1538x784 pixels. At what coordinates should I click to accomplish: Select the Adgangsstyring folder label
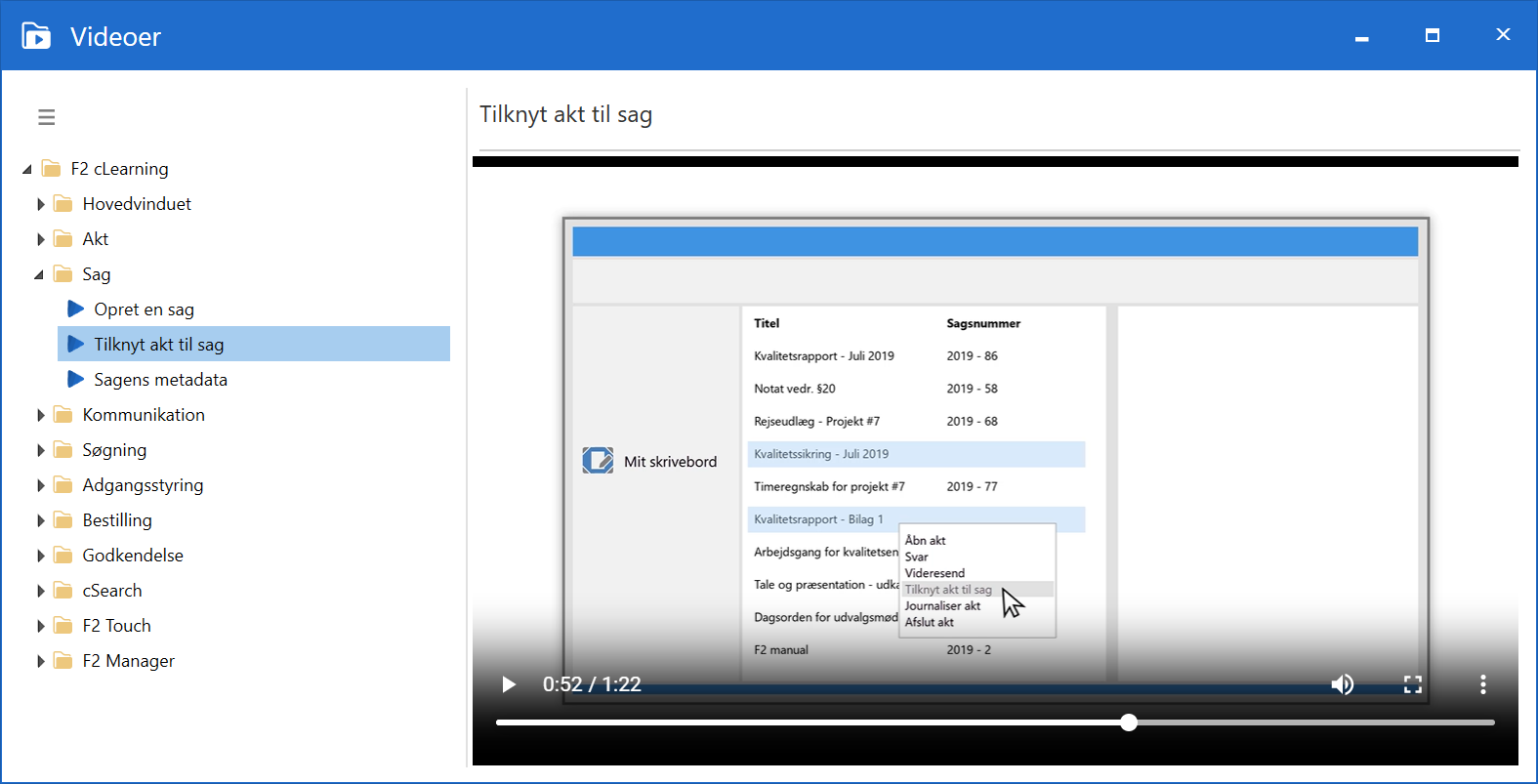143,485
